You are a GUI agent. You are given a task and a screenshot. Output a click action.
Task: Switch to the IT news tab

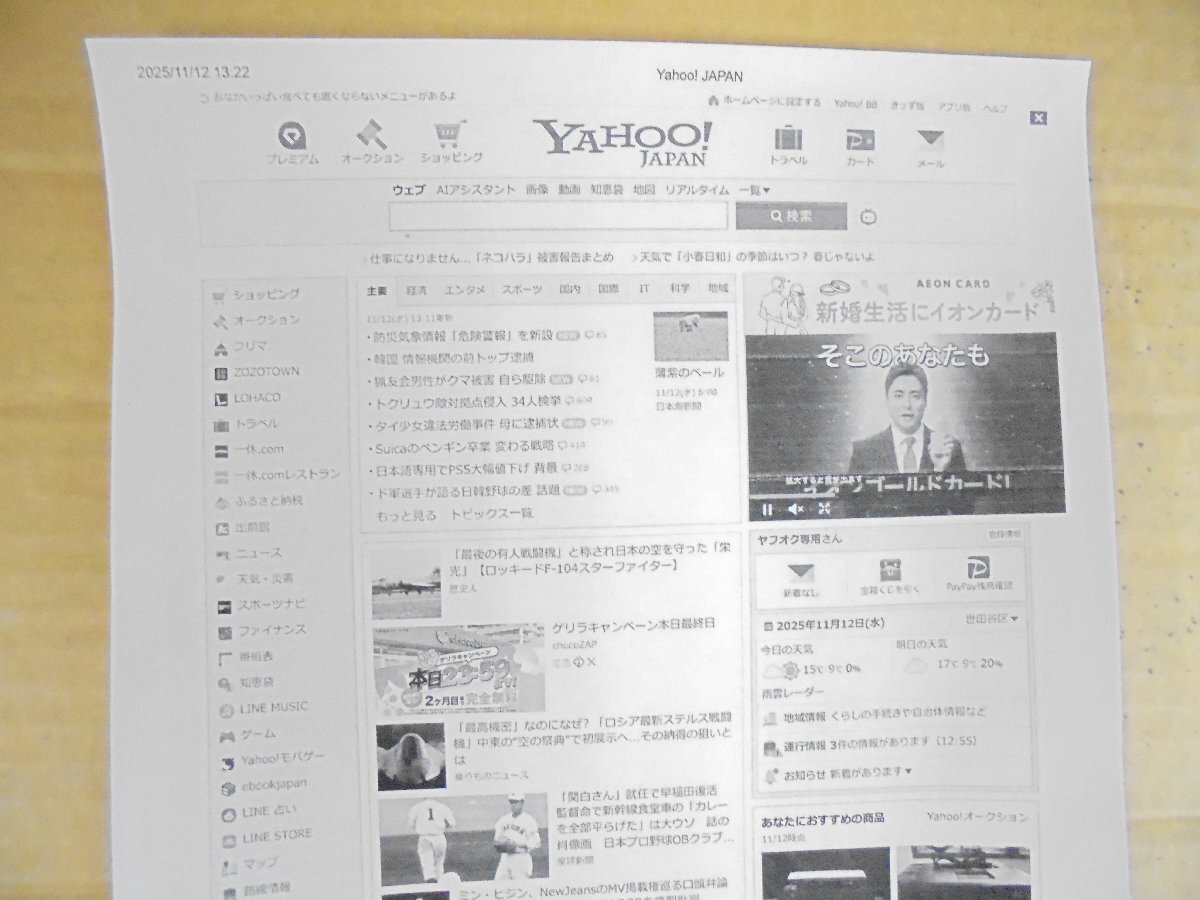[x=645, y=288]
